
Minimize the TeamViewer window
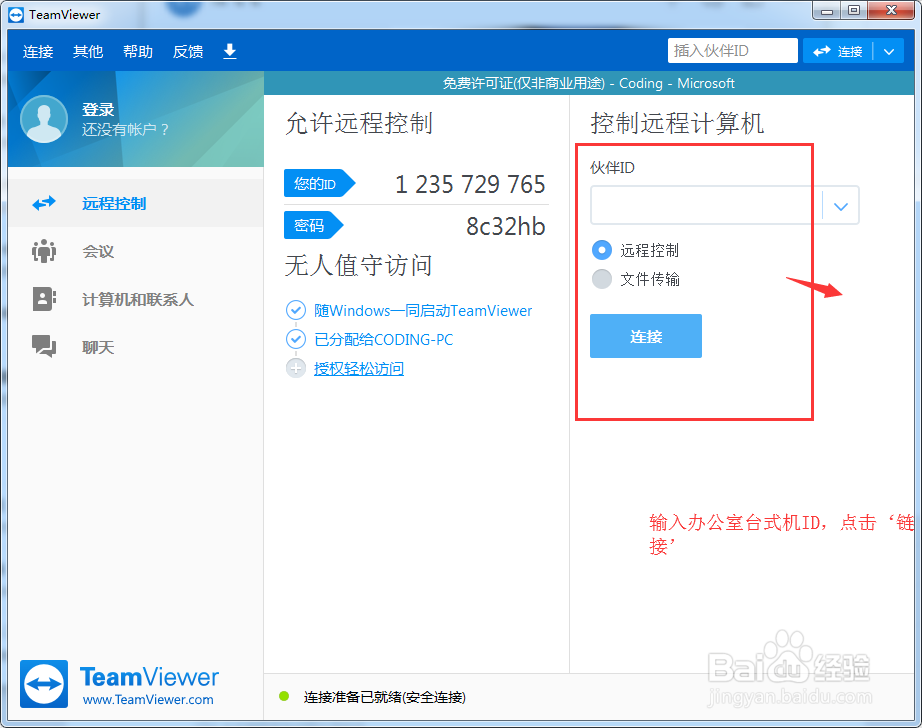pos(827,11)
